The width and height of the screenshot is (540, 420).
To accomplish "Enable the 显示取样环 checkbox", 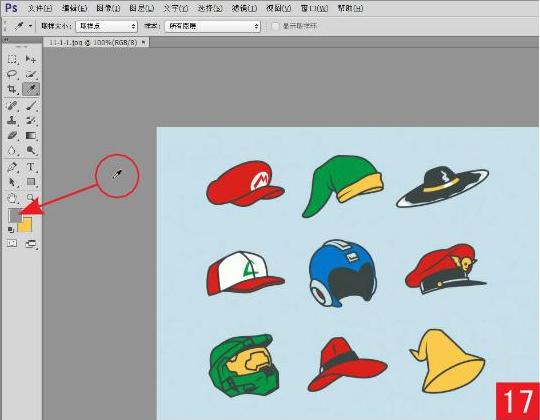I will (x=275, y=26).
